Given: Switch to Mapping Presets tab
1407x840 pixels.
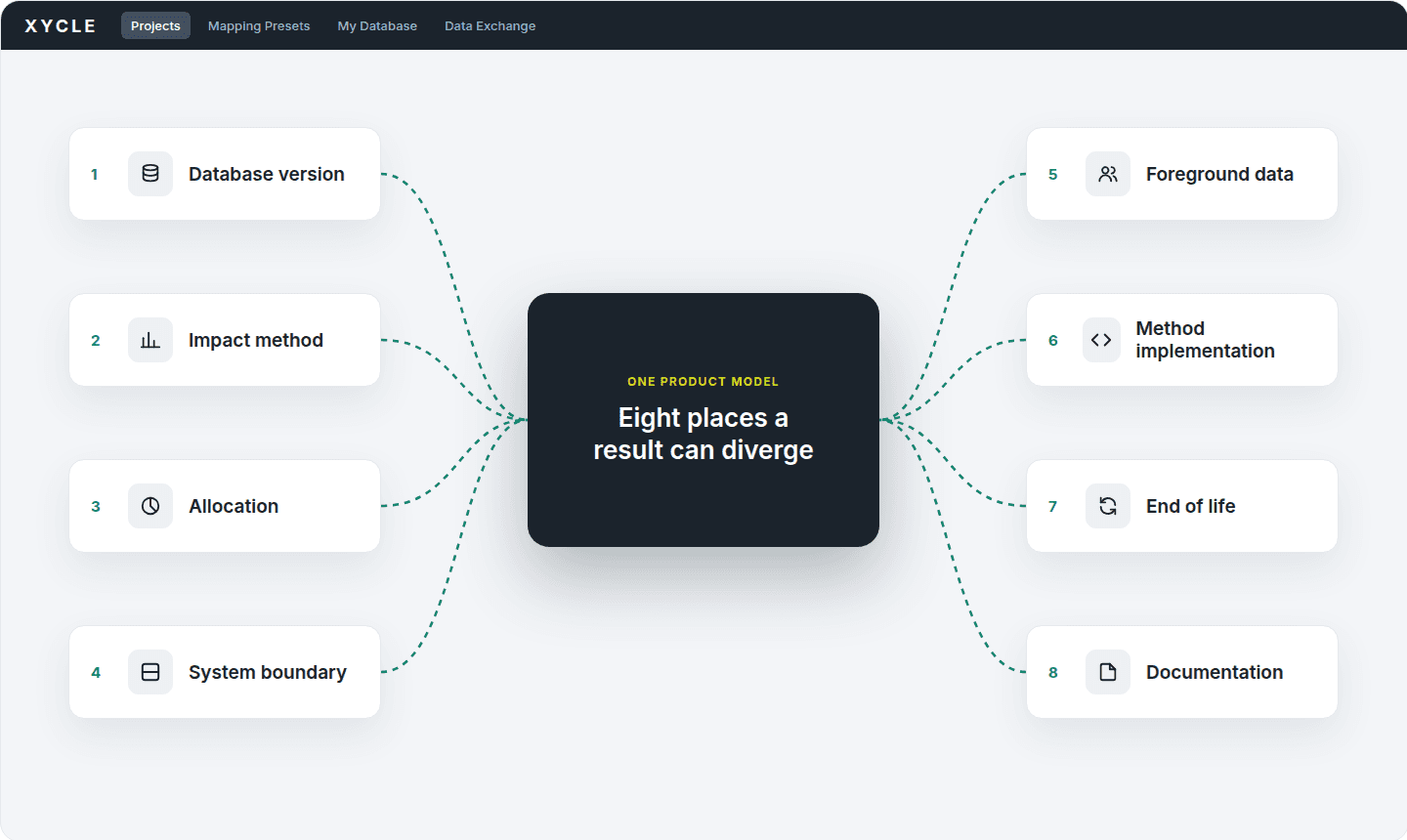Looking at the screenshot, I should coord(259,26).
